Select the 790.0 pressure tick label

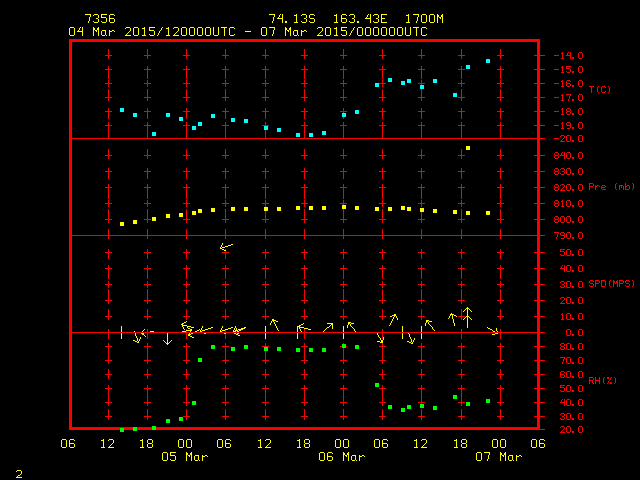(x=568, y=236)
